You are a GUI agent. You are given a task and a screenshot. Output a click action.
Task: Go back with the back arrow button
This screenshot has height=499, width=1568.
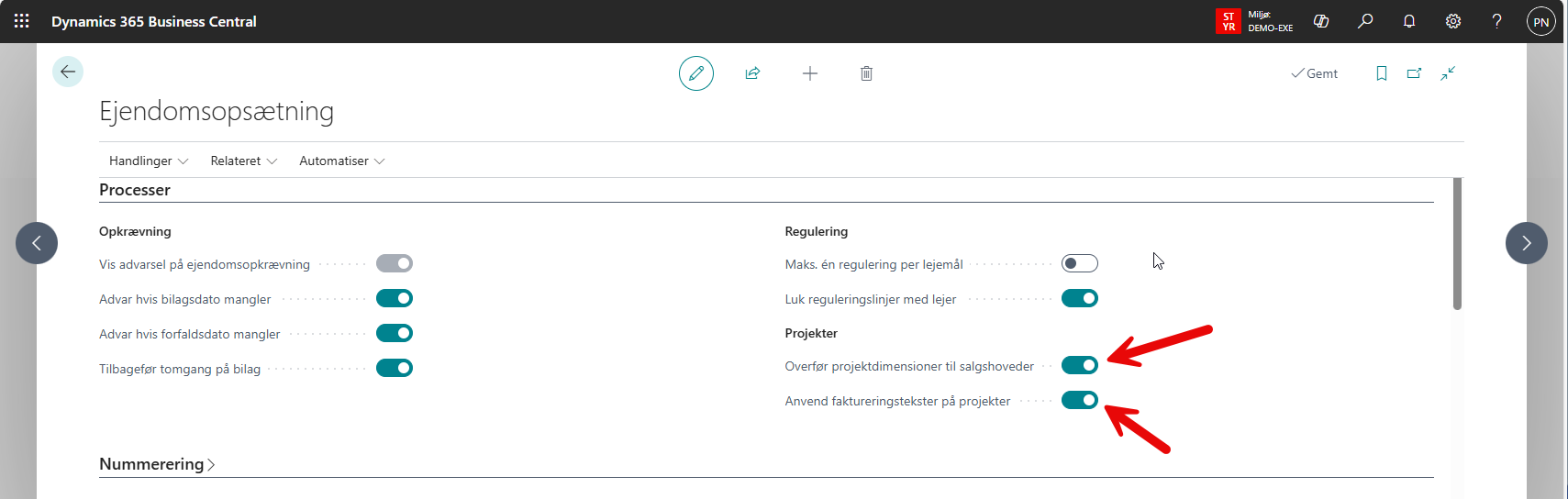click(68, 72)
